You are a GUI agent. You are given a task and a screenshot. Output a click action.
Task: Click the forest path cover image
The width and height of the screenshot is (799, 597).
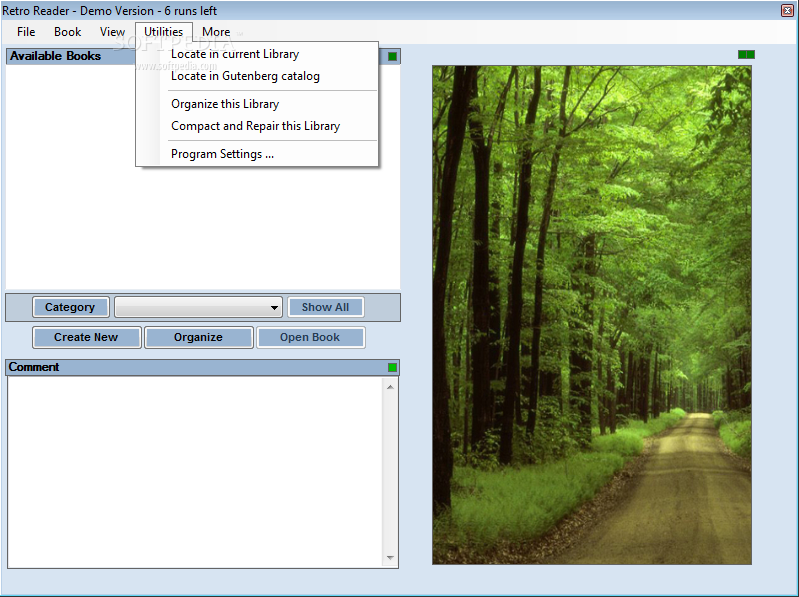click(x=592, y=315)
